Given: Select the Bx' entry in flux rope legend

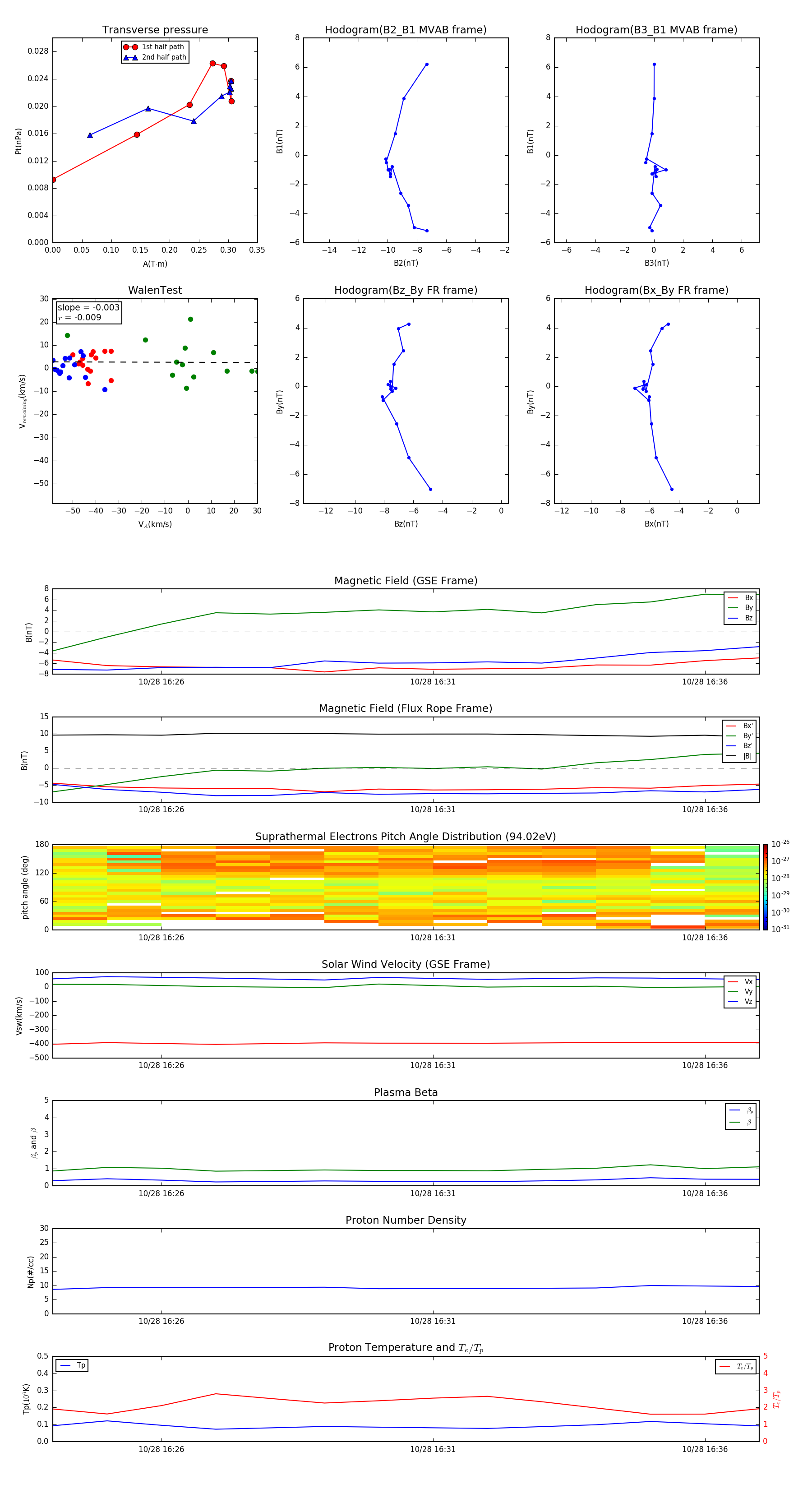Looking at the screenshot, I should (x=739, y=726).
